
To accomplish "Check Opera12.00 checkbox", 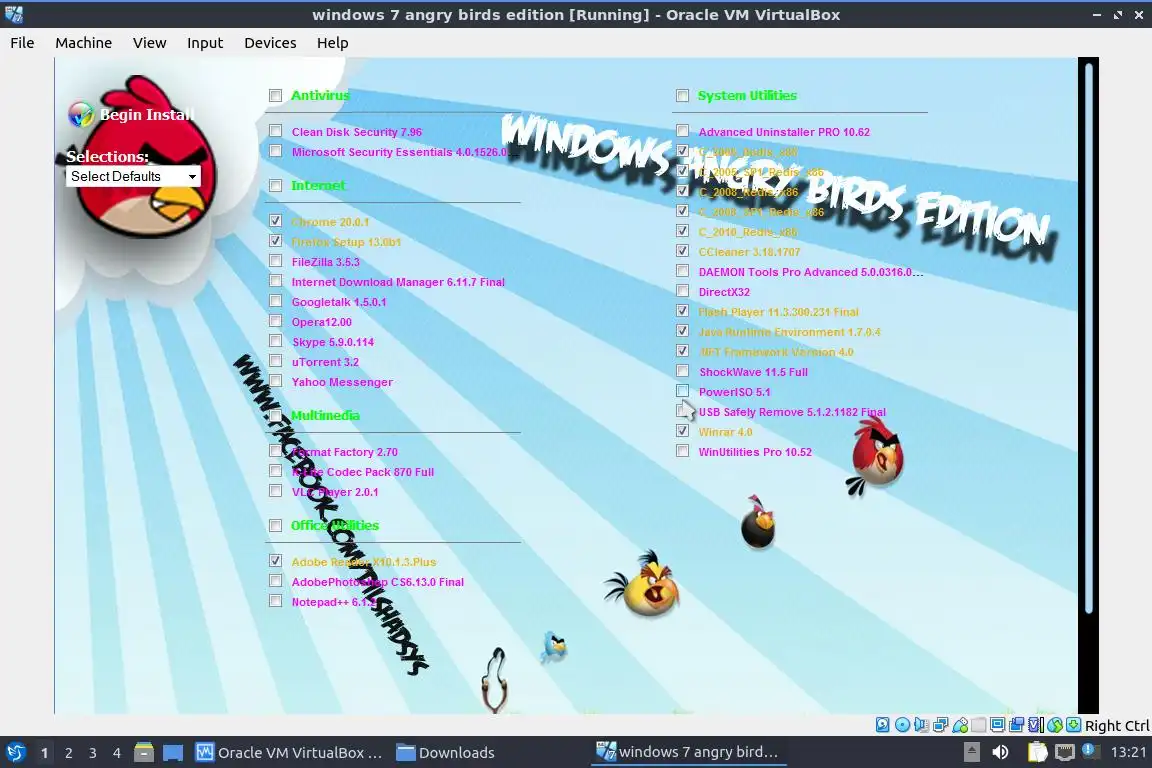I will 276,320.
